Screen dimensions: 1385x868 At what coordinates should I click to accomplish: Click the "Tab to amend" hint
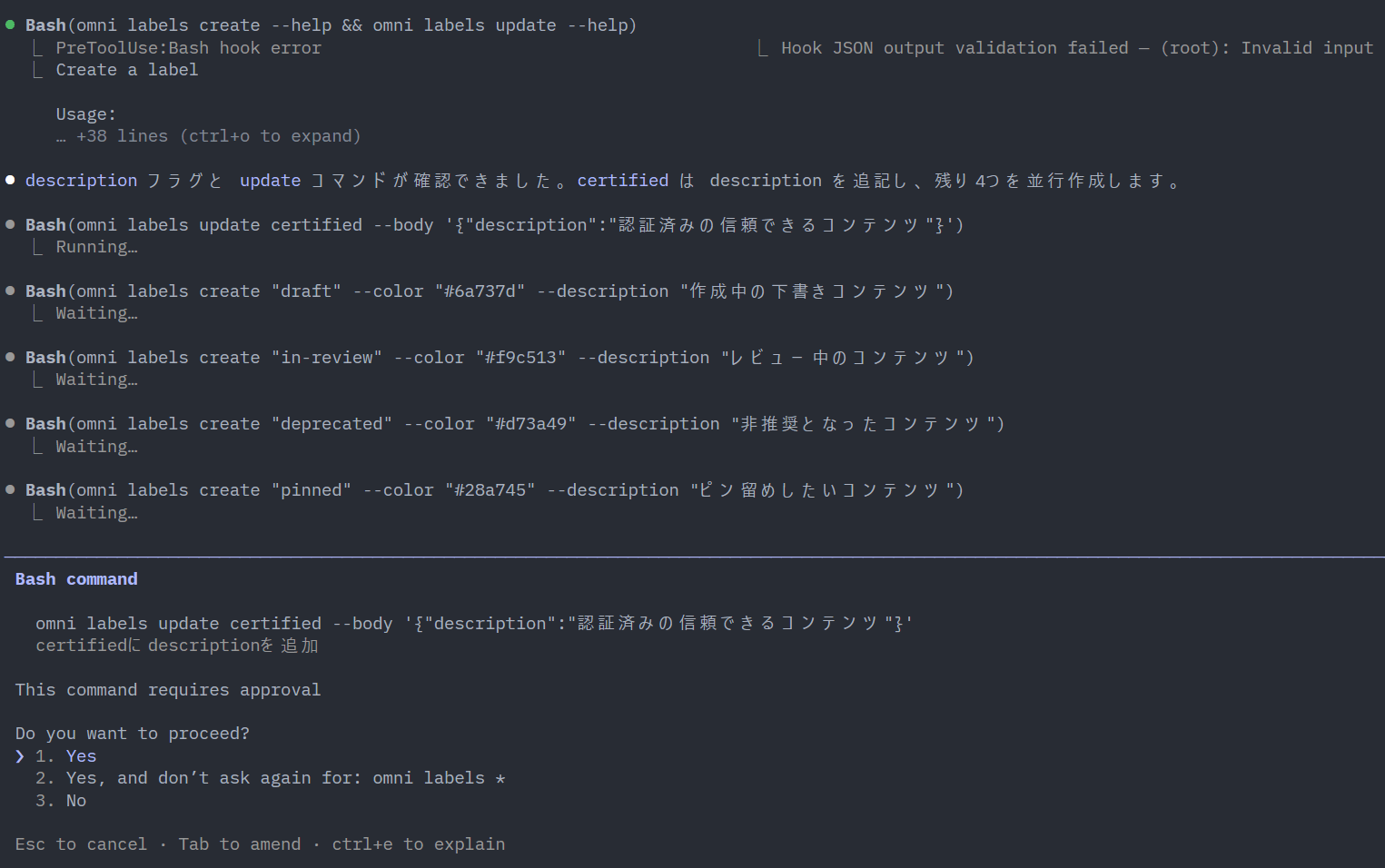click(239, 844)
